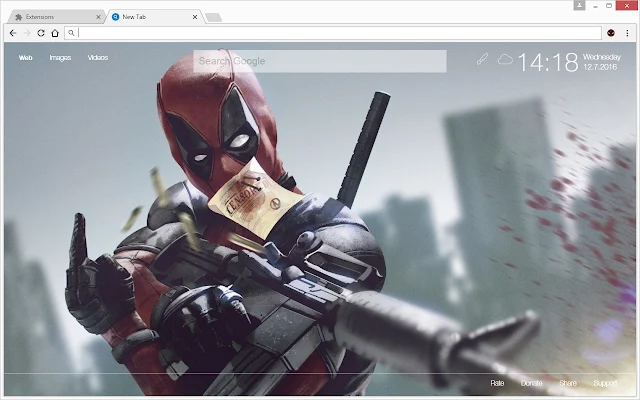This screenshot has width=640, height=400.
Task: Close the Extensions tab
Action: pos(98,17)
